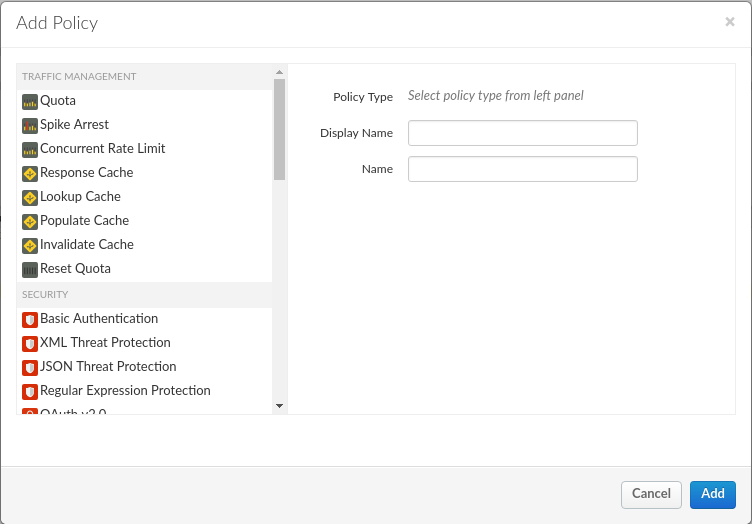Click the Lookup Cache icon

(x=30, y=197)
